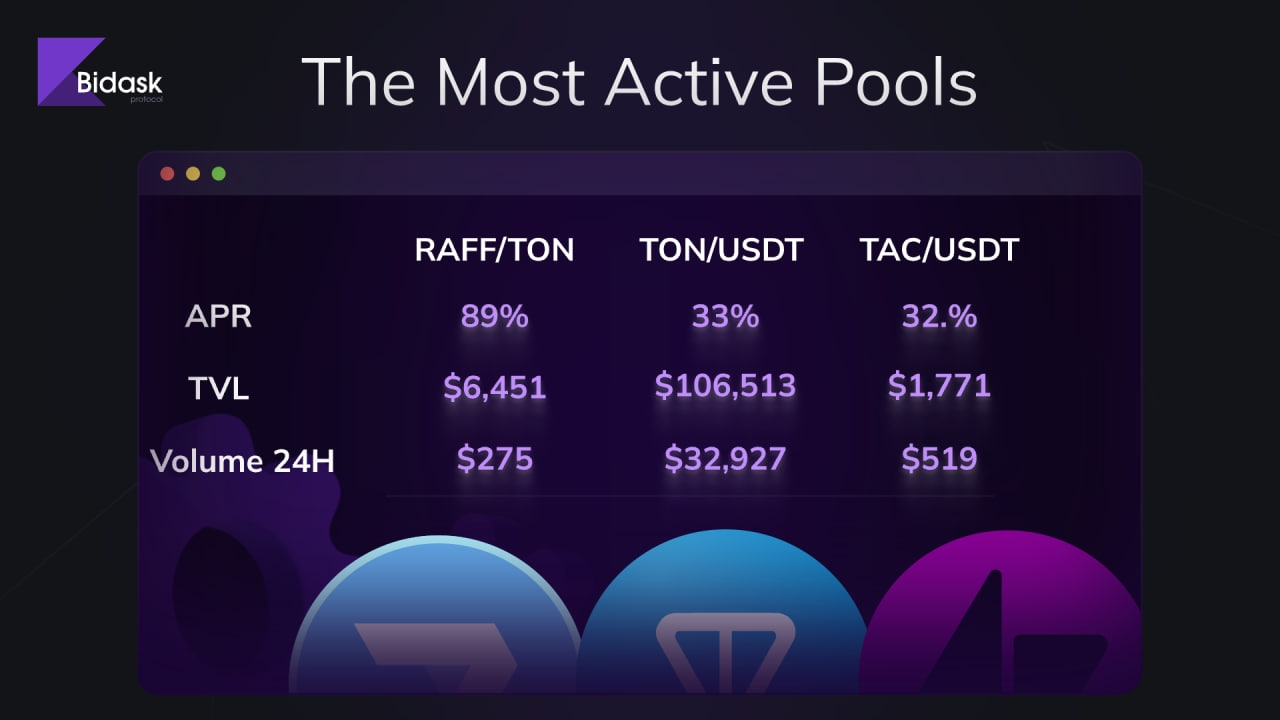
Task: Click the $106,513 TVL value
Action: pyautogui.click(x=725, y=385)
